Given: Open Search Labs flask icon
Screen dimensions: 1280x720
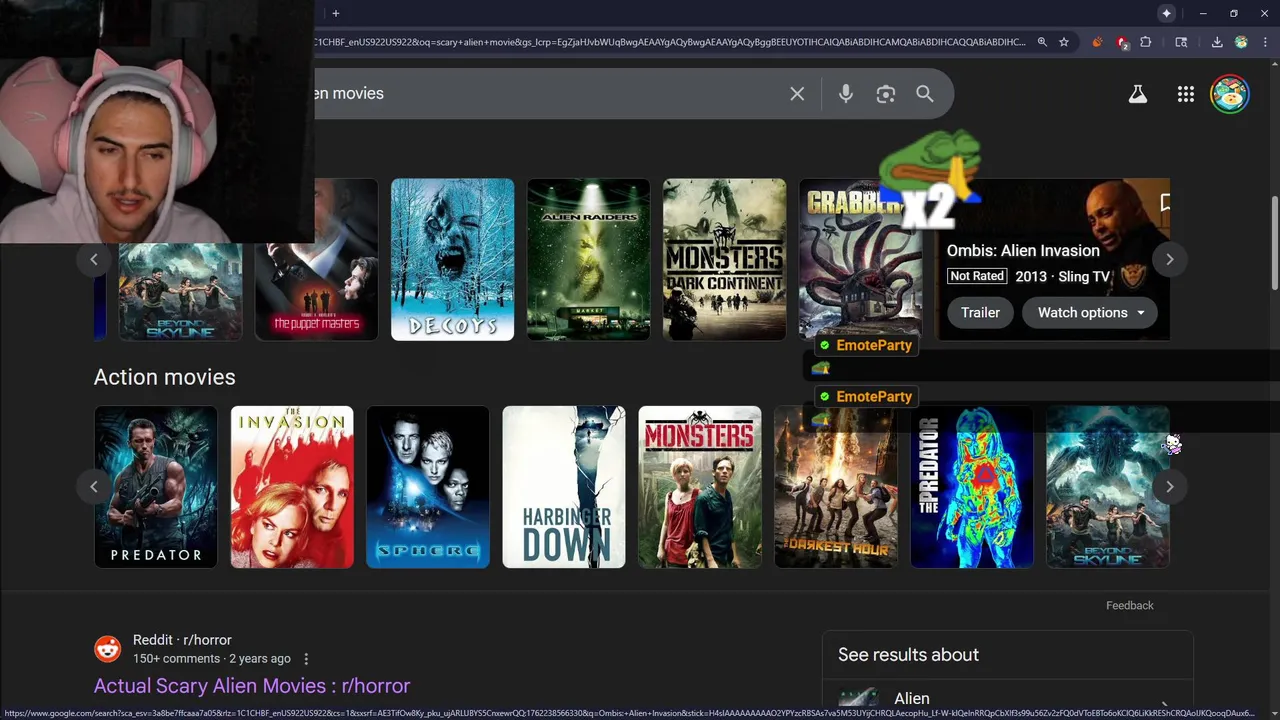Looking at the screenshot, I should point(1137,94).
